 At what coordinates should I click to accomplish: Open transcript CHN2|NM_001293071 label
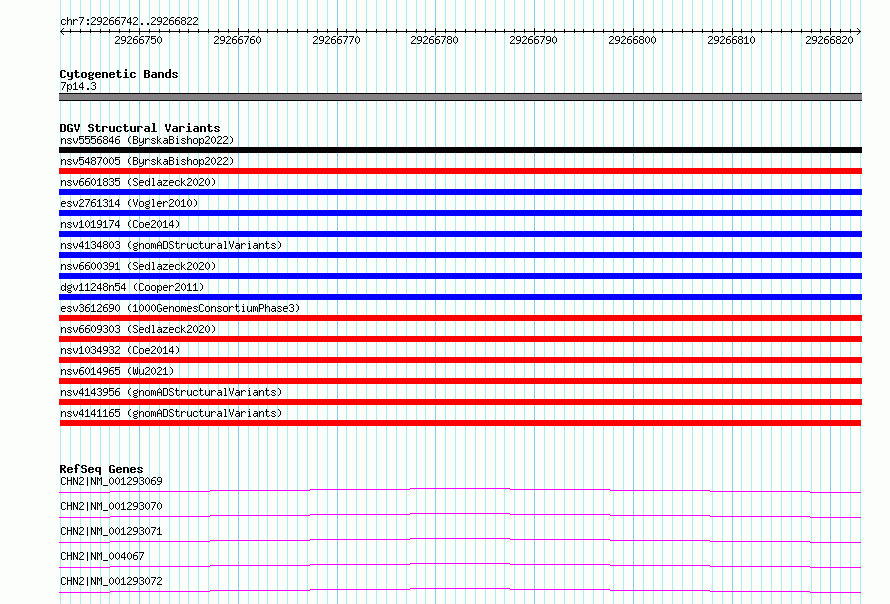coord(111,531)
